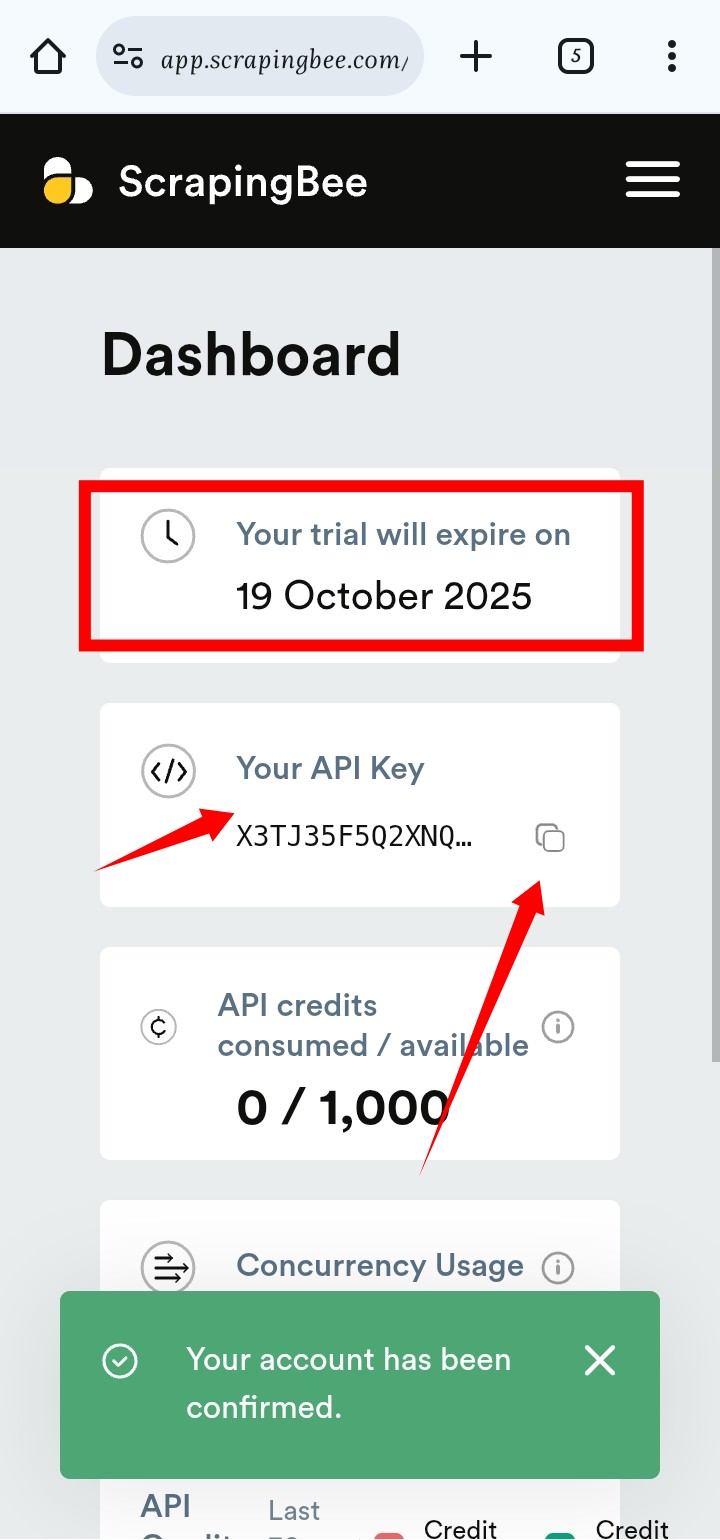Tap the browser home icon
The width and height of the screenshot is (720, 1540).
coord(48,56)
